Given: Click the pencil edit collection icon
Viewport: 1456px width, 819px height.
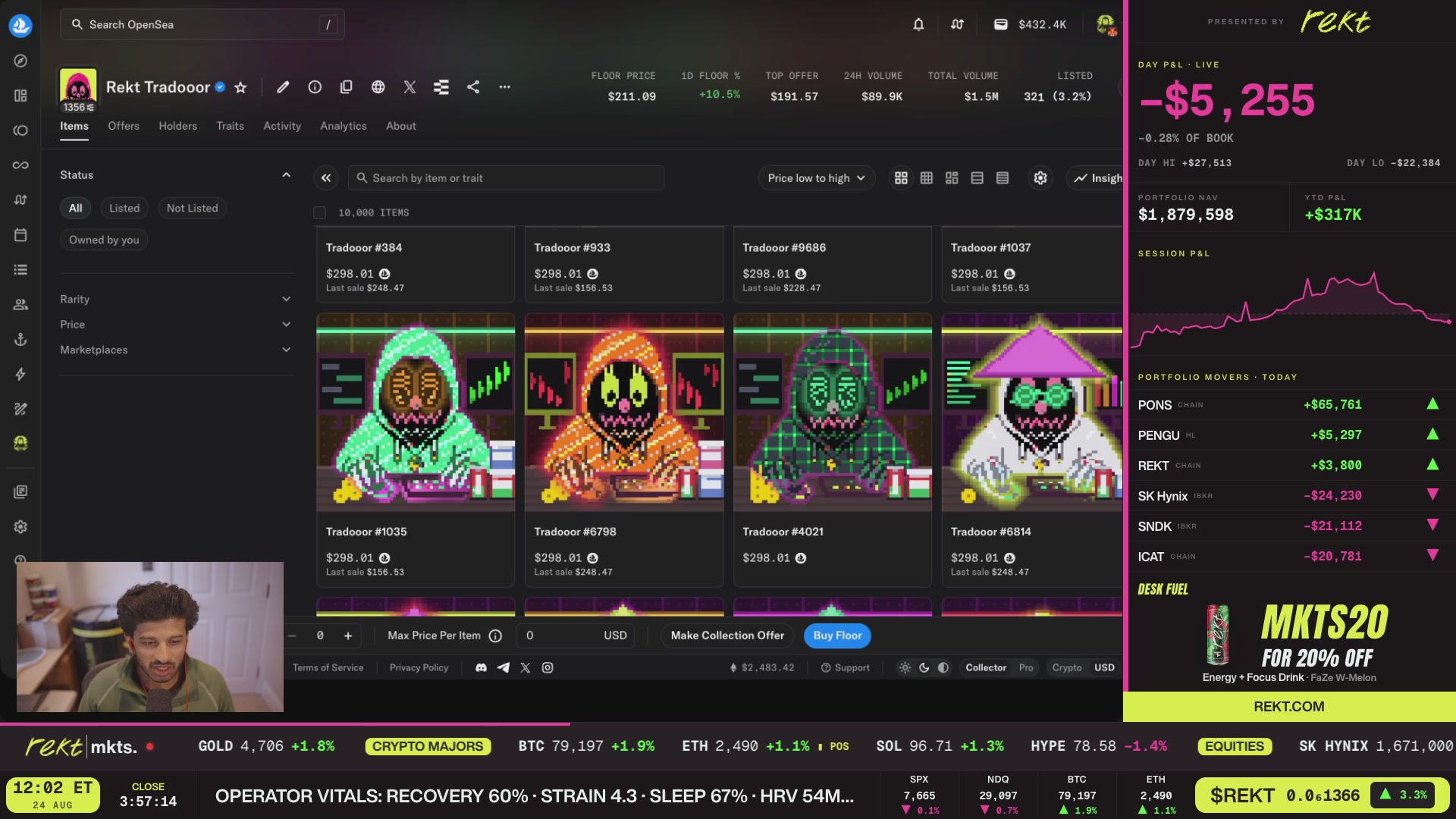Looking at the screenshot, I should pyautogui.click(x=283, y=87).
